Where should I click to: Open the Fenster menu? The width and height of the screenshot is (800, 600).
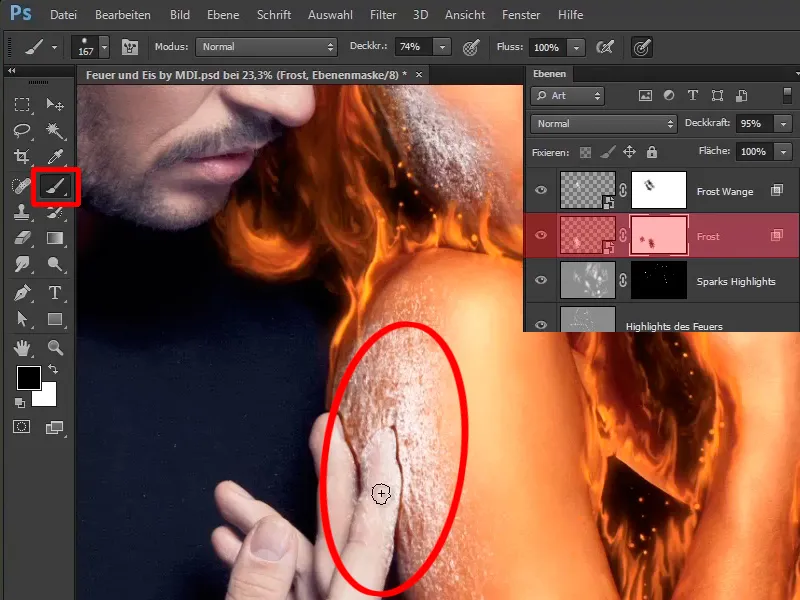tap(520, 15)
